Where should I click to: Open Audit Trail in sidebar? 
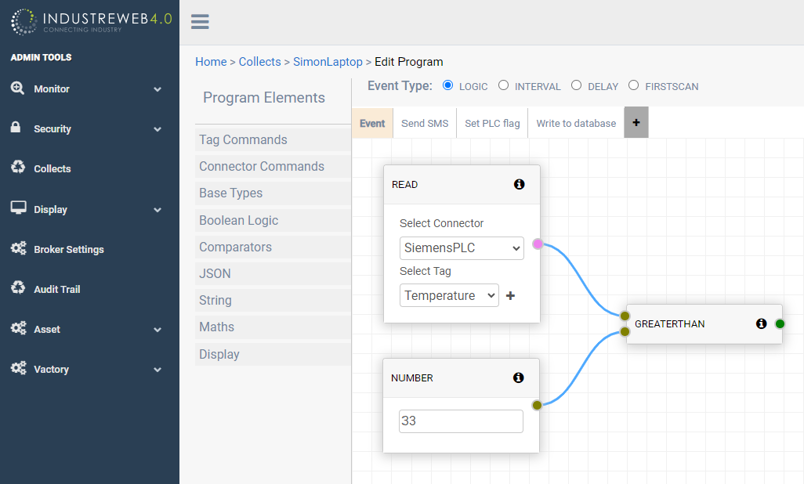pos(57,289)
